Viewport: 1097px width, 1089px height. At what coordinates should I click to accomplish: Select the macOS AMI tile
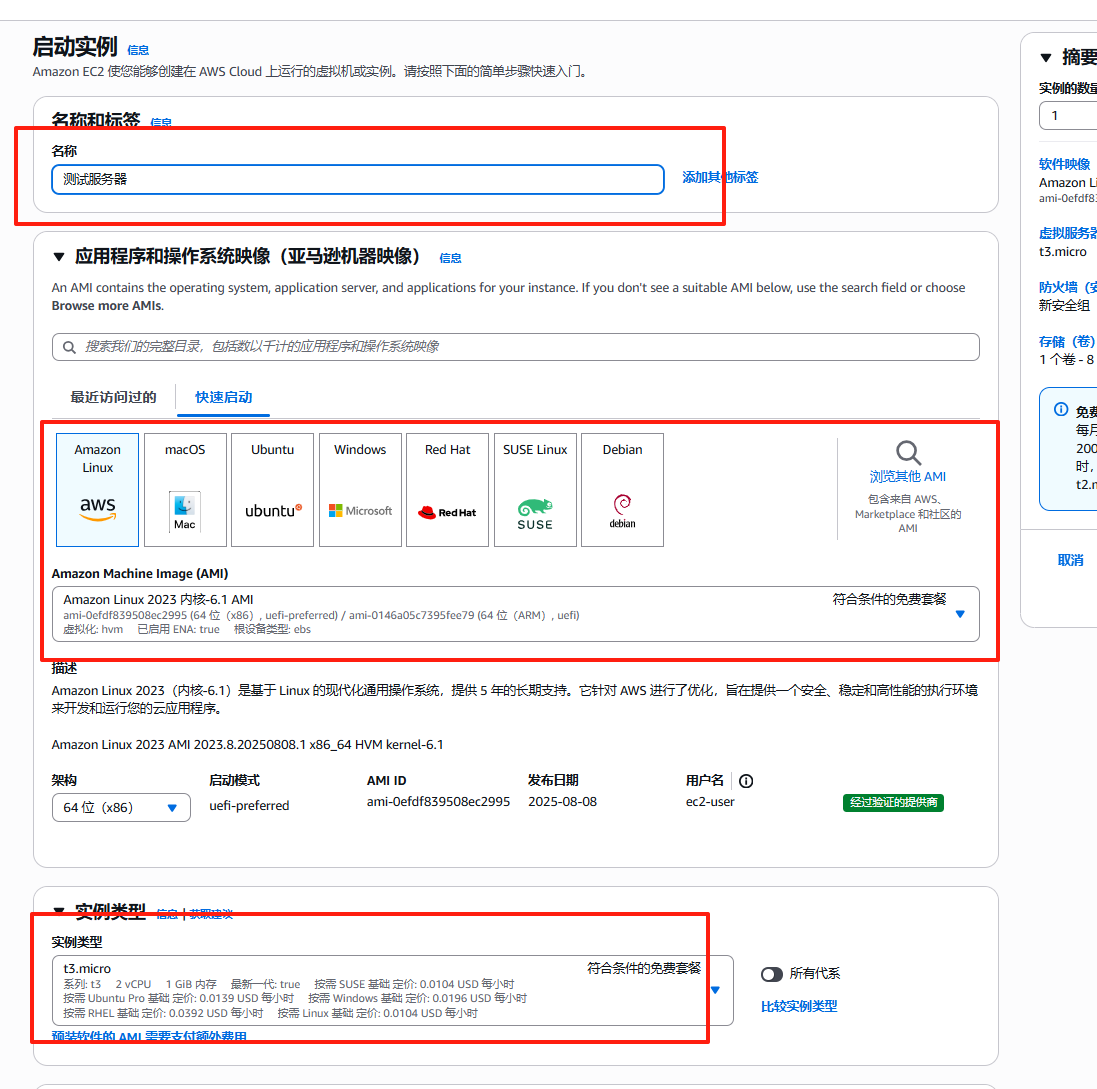[185, 490]
